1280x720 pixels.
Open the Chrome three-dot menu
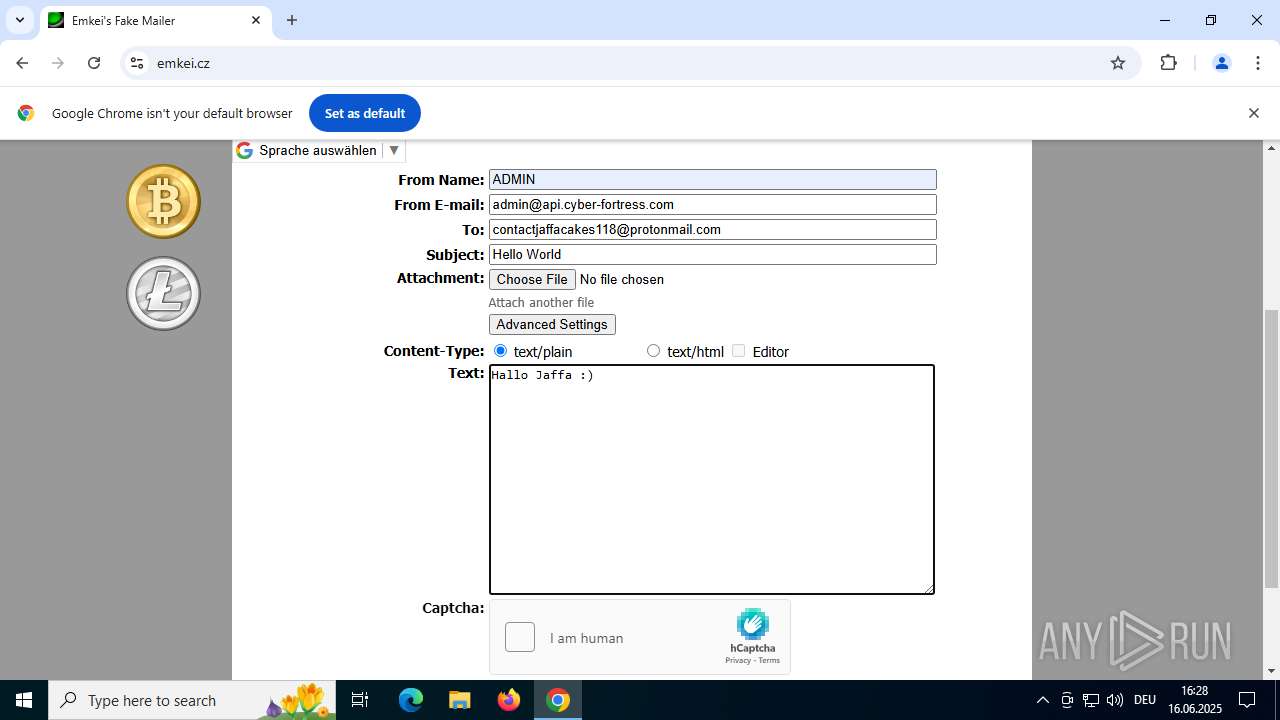pos(1258,63)
